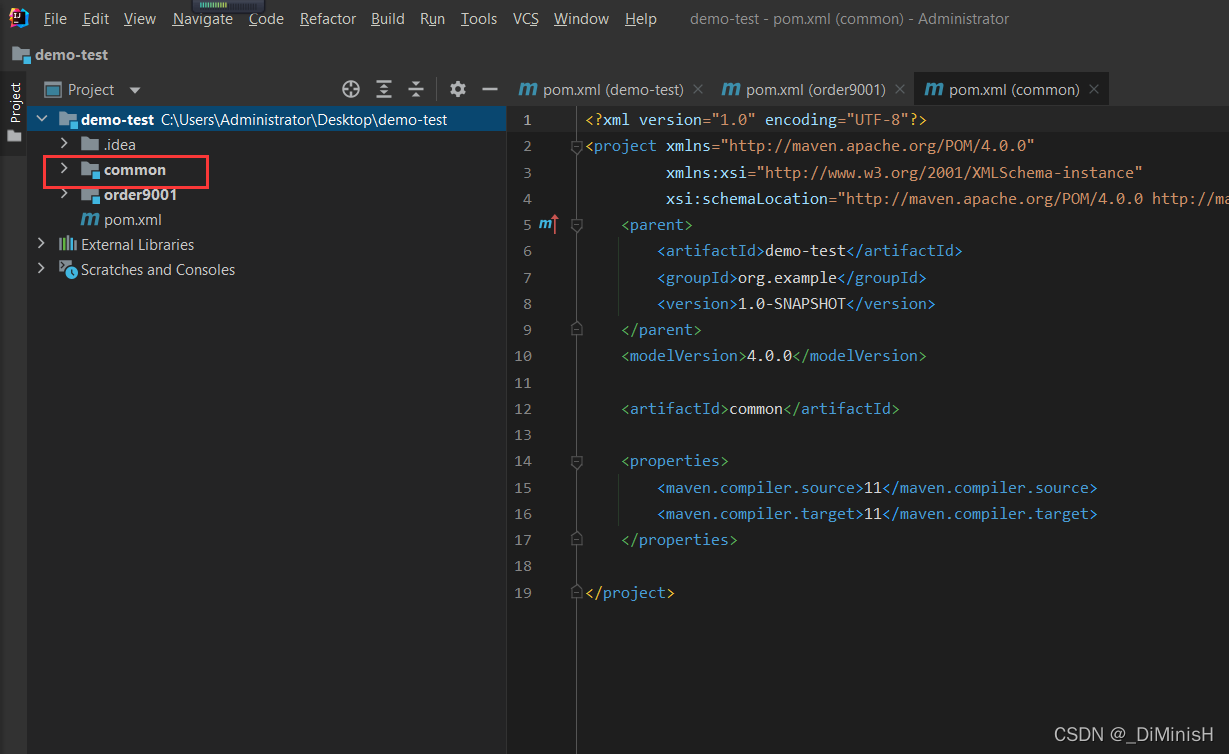Open the Window menu
Image resolution: width=1229 pixels, height=754 pixels.
pyautogui.click(x=582, y=19)
